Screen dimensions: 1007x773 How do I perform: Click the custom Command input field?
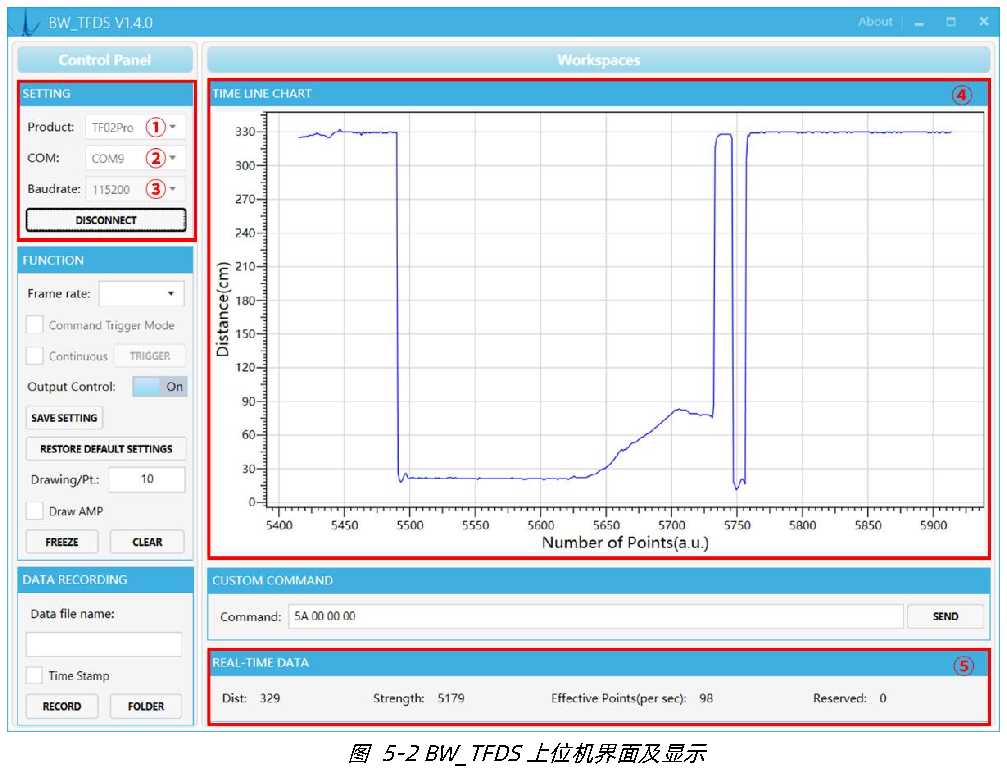pyautogui.click(x=596, y=616)
